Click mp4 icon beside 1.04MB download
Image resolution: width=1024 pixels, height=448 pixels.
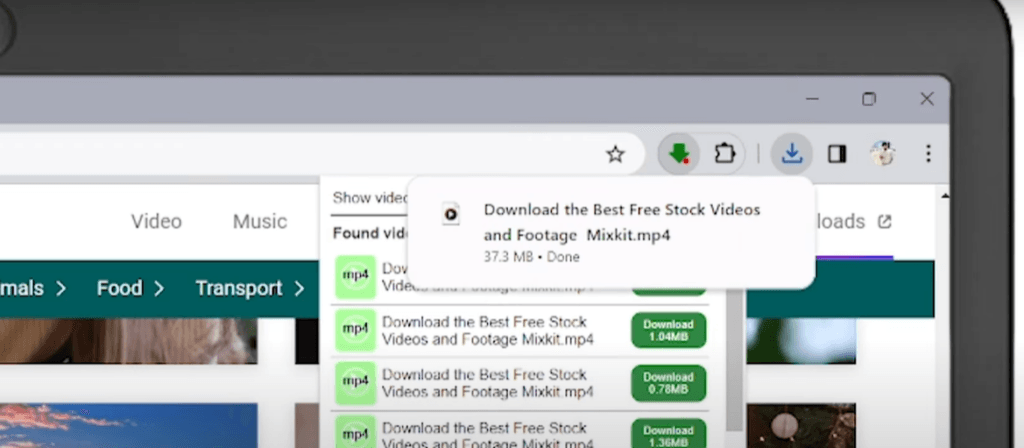click(x=355, y=330)
